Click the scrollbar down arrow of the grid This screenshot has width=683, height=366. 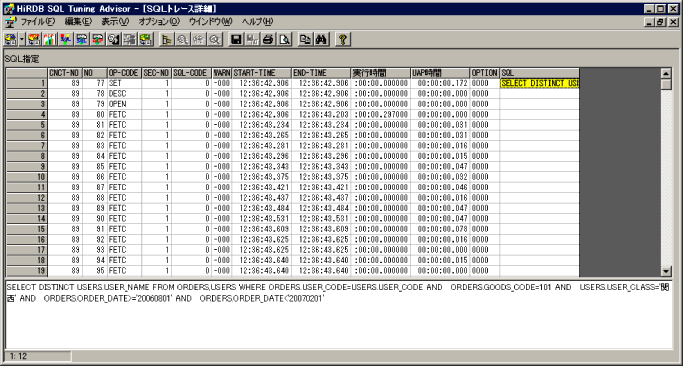(666, 271)
